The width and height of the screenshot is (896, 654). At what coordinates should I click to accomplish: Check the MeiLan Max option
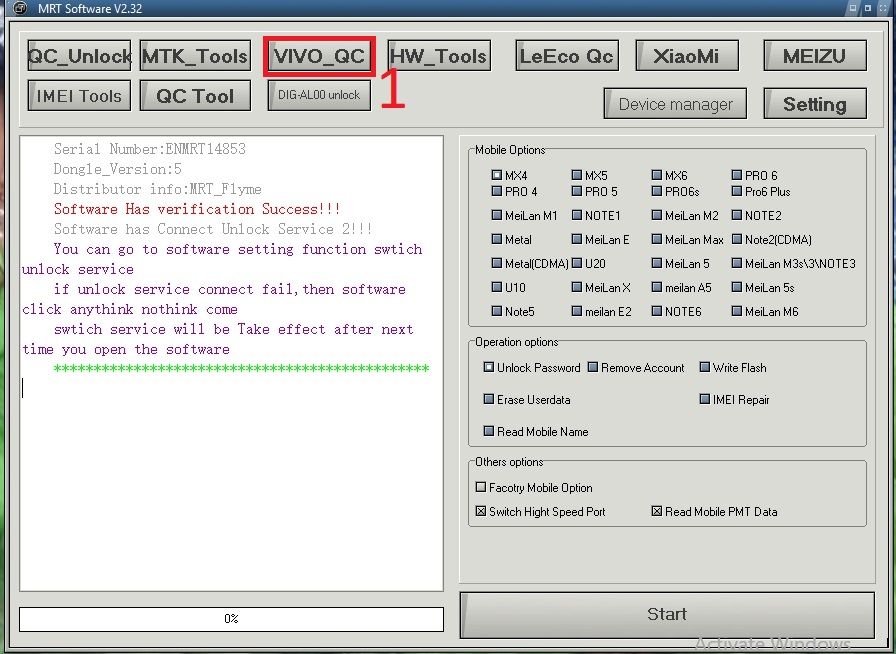[657, 239]
